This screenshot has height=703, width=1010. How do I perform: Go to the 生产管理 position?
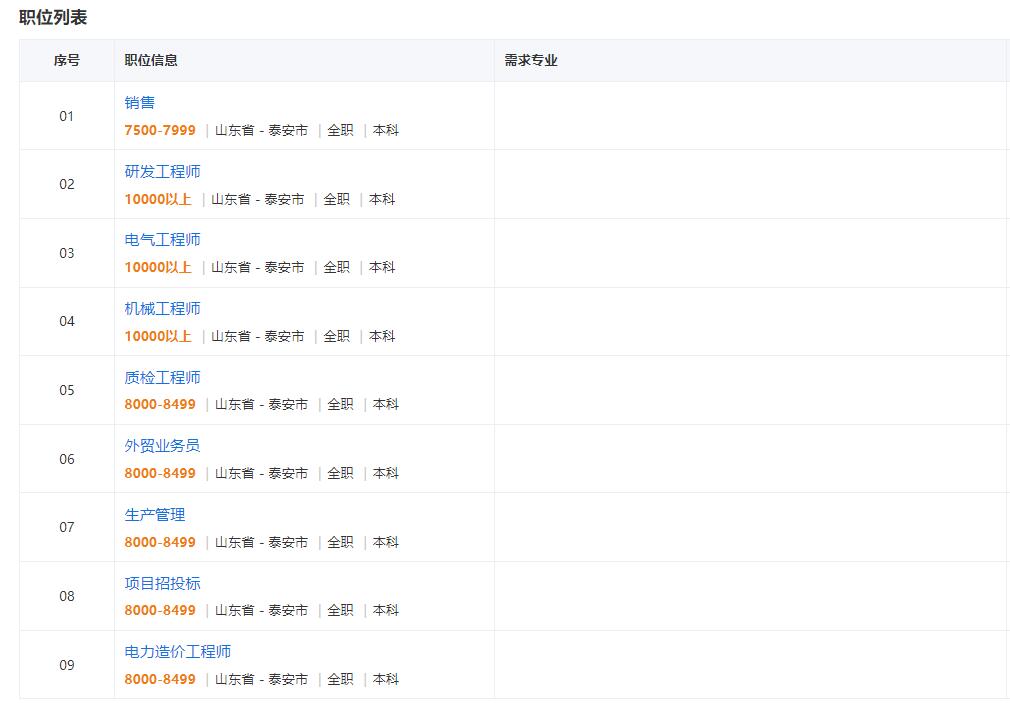pos(155,515)
